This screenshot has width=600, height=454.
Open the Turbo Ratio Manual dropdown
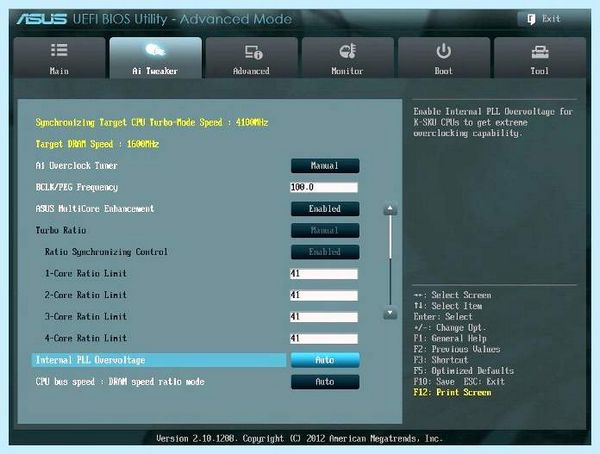tap(325, 230)
